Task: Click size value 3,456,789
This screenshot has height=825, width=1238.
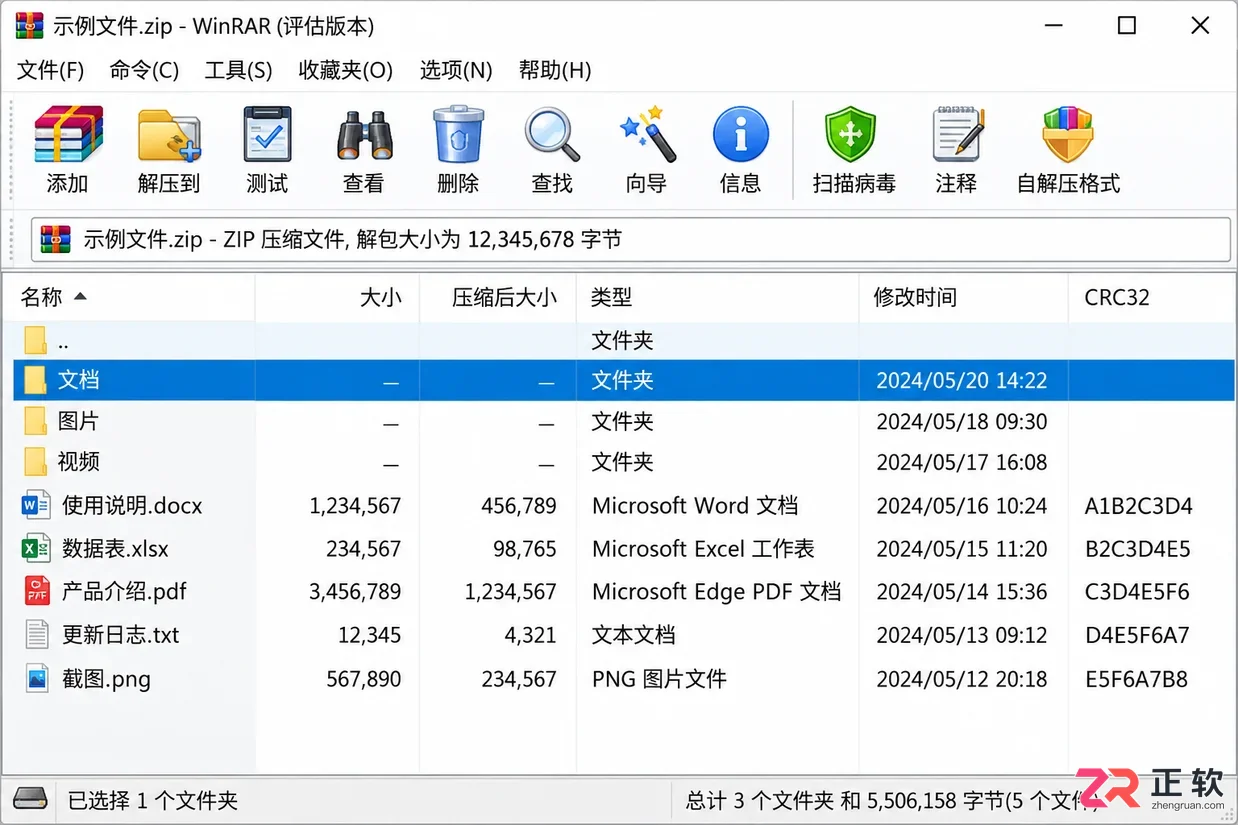Action: tap(355, 592)
